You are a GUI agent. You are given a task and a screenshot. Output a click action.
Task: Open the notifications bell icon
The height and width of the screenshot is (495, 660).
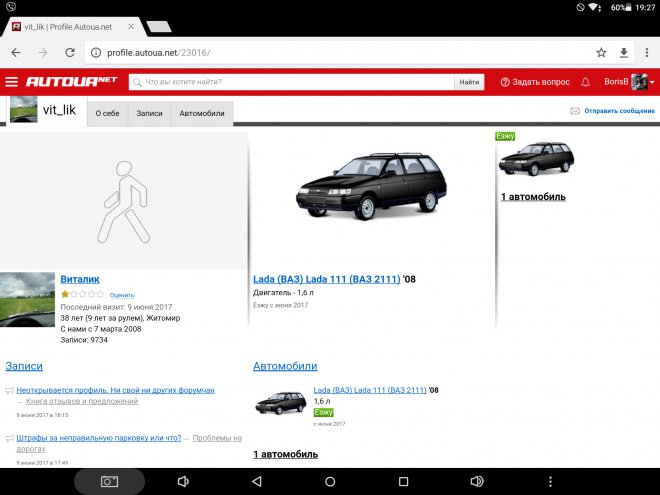point(585,82)
